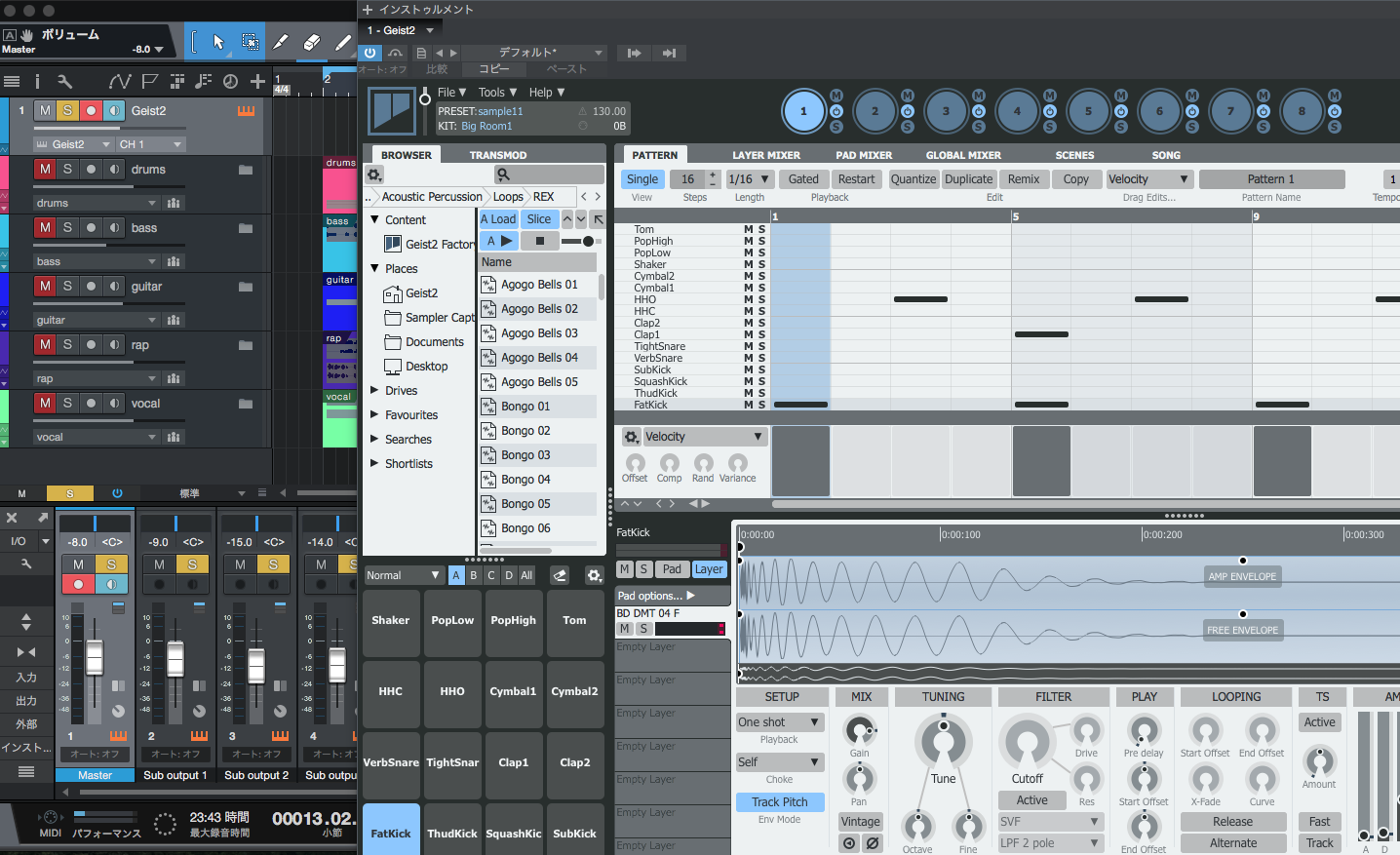Open the track inspector 'i' icon
The height and width of the screenshot is (855, 1400).
coord(37,82)
